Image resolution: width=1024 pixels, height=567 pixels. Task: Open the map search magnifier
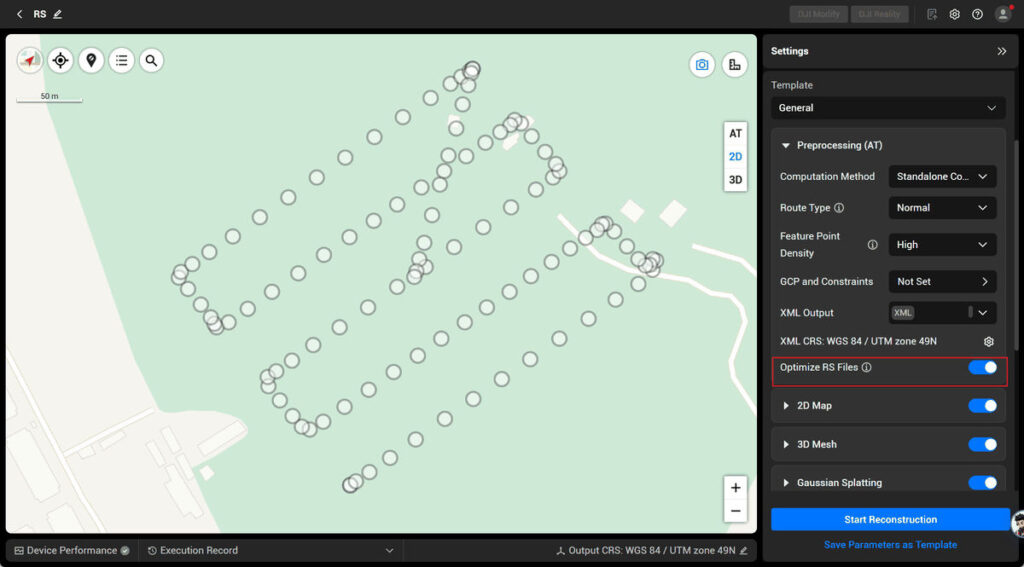[x=152, y=61]
